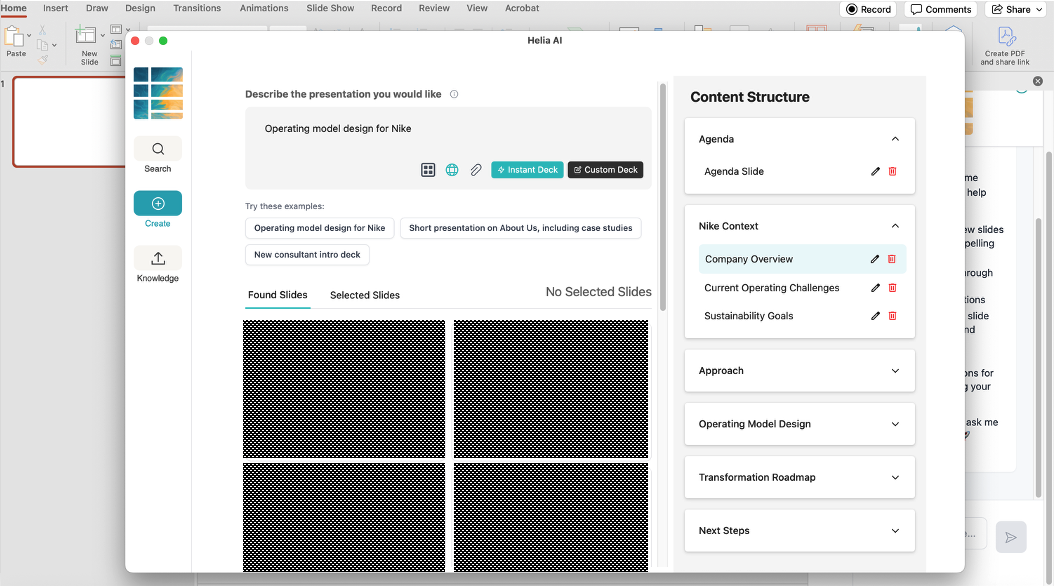This screenshot has height=586, width=1054.
Task: Select the Current Operating Challenges row
Action: (802, 288)
